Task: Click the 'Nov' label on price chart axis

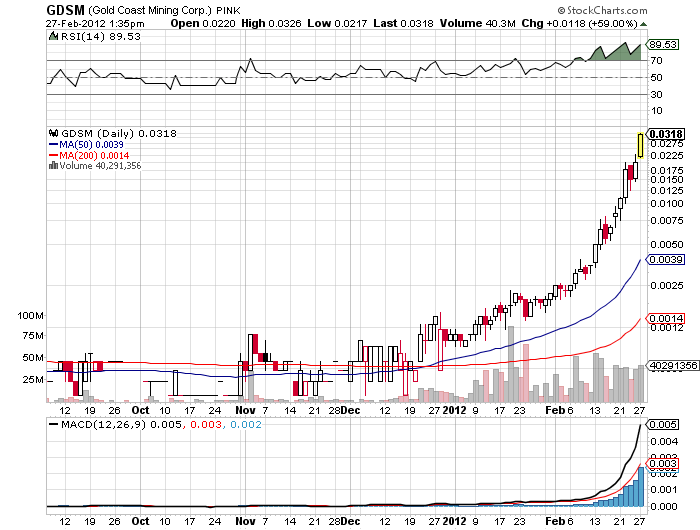Action: click(x=245, y=410)
